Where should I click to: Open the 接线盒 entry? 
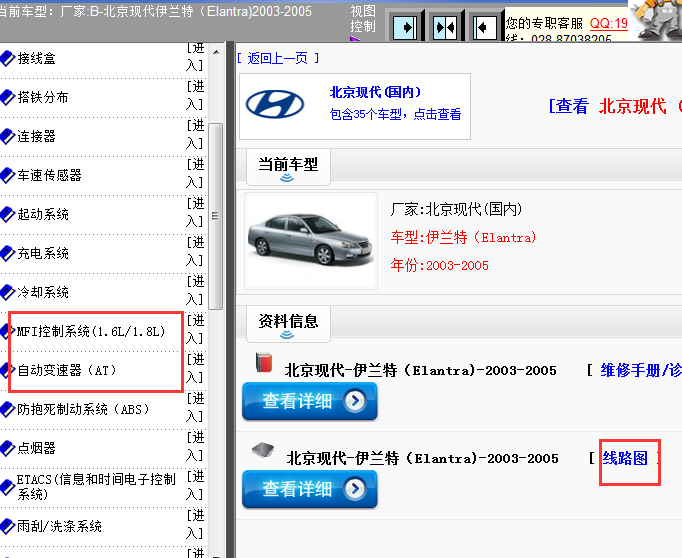coord(37,58)
